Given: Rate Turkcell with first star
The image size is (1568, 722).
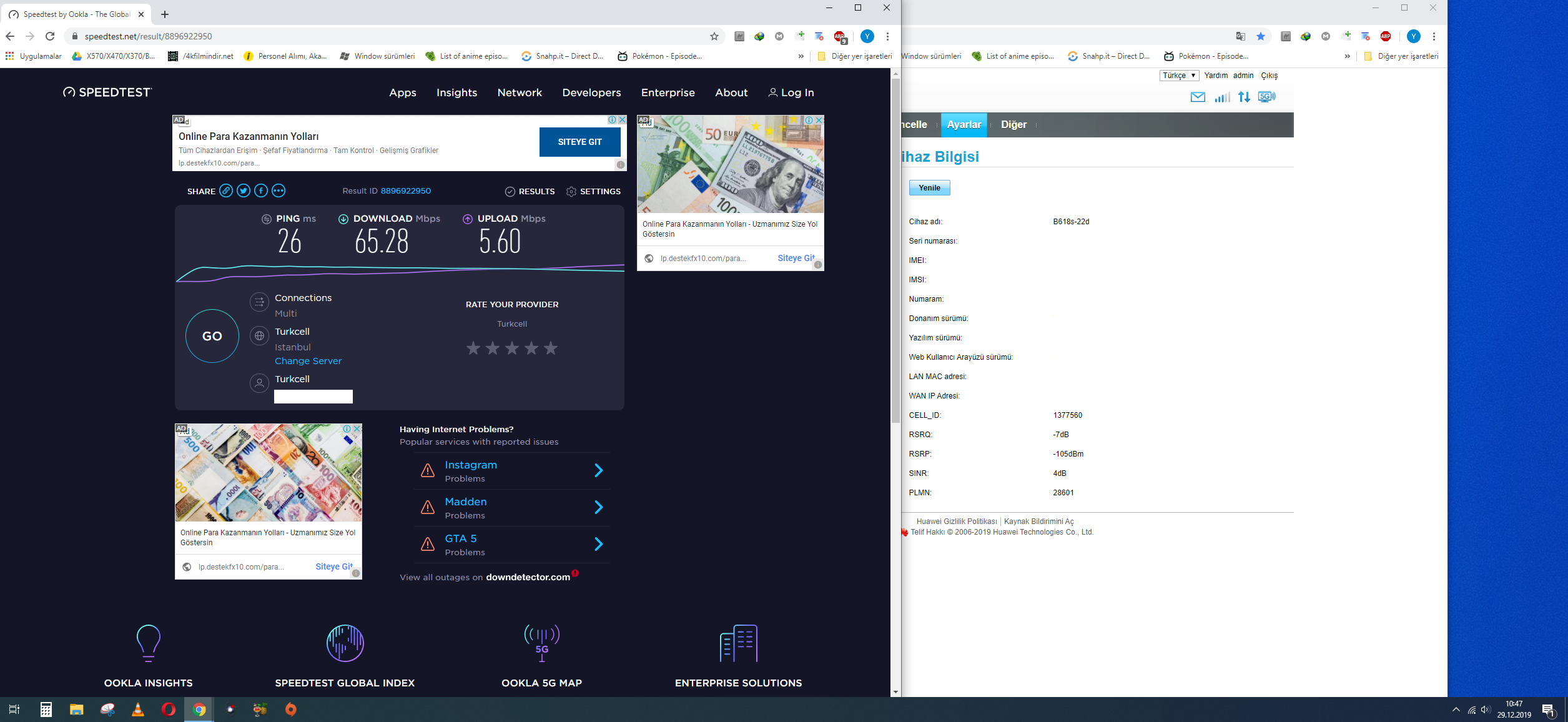Looking at the screenshot, I should [x=473, y=348].
